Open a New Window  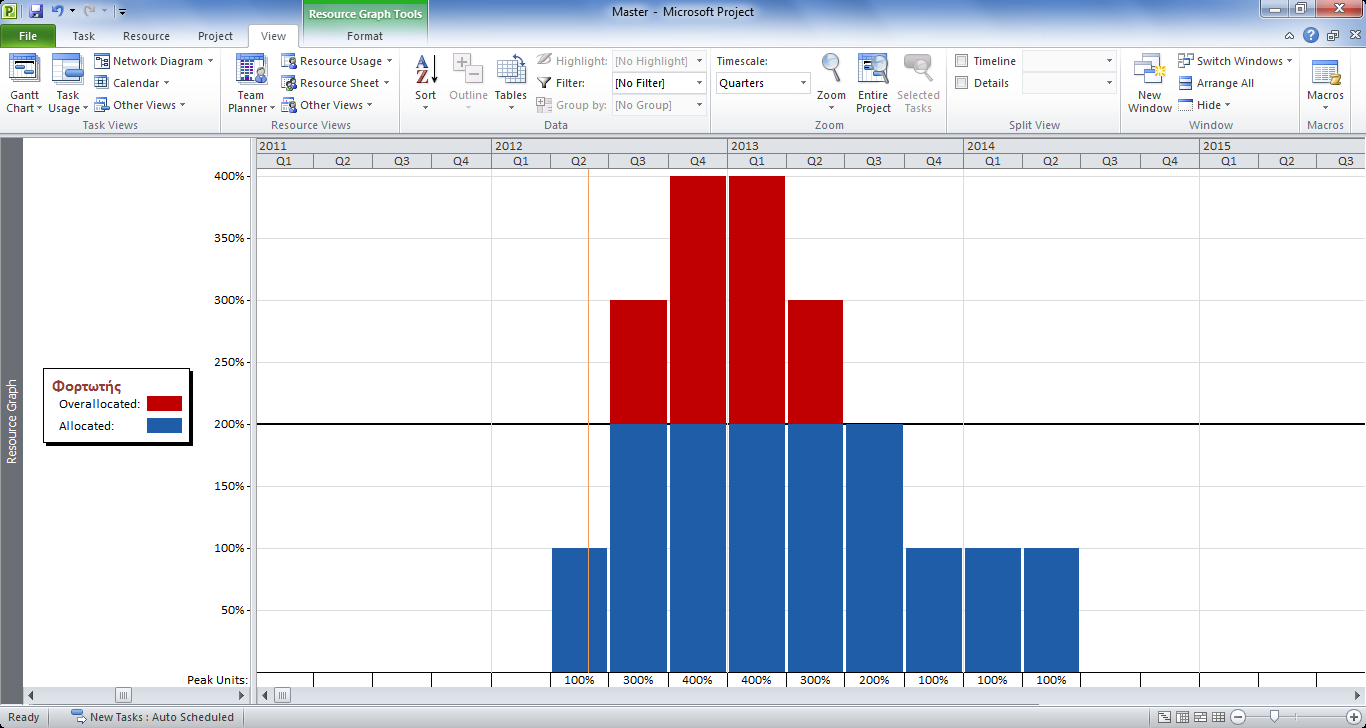pos(1150,84)
